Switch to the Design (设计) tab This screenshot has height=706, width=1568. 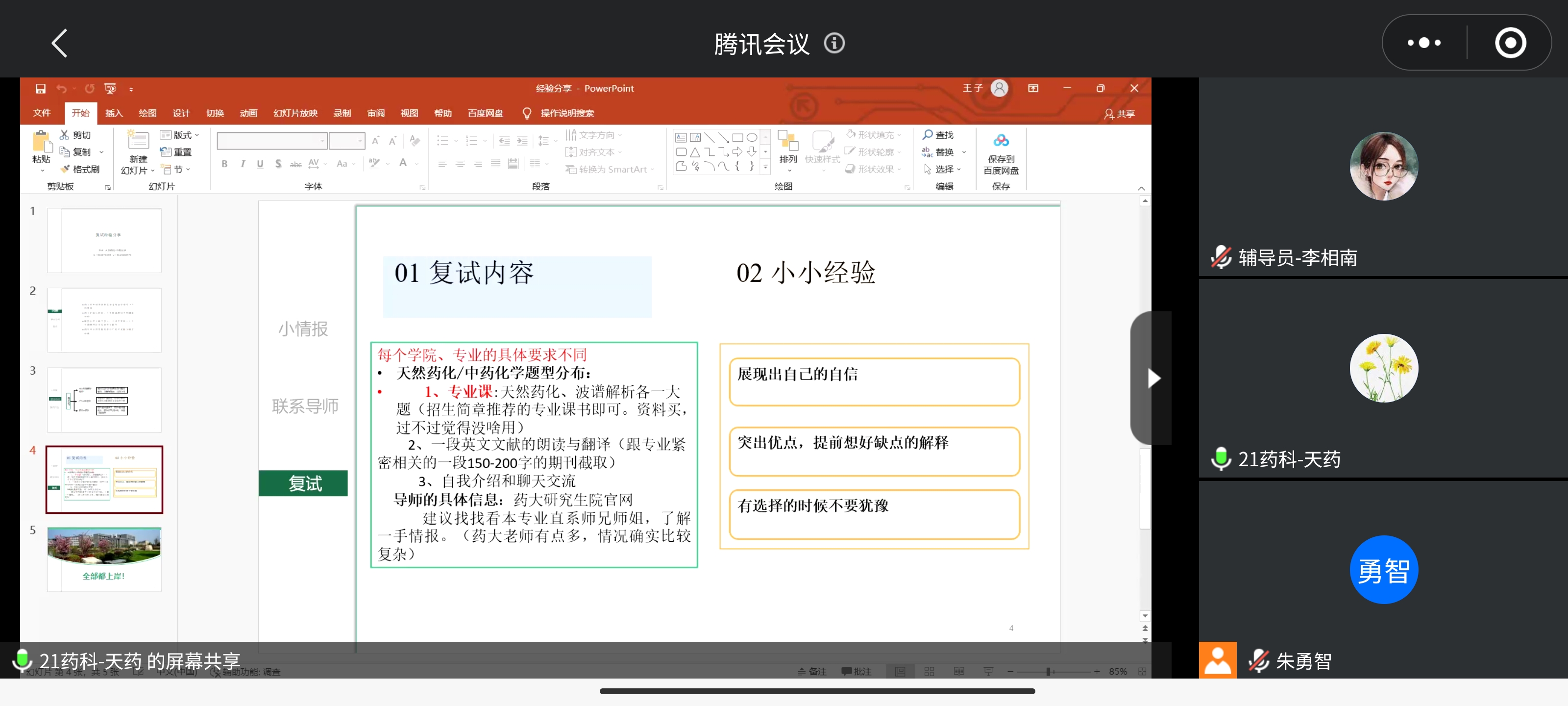(x=181, y=113)
